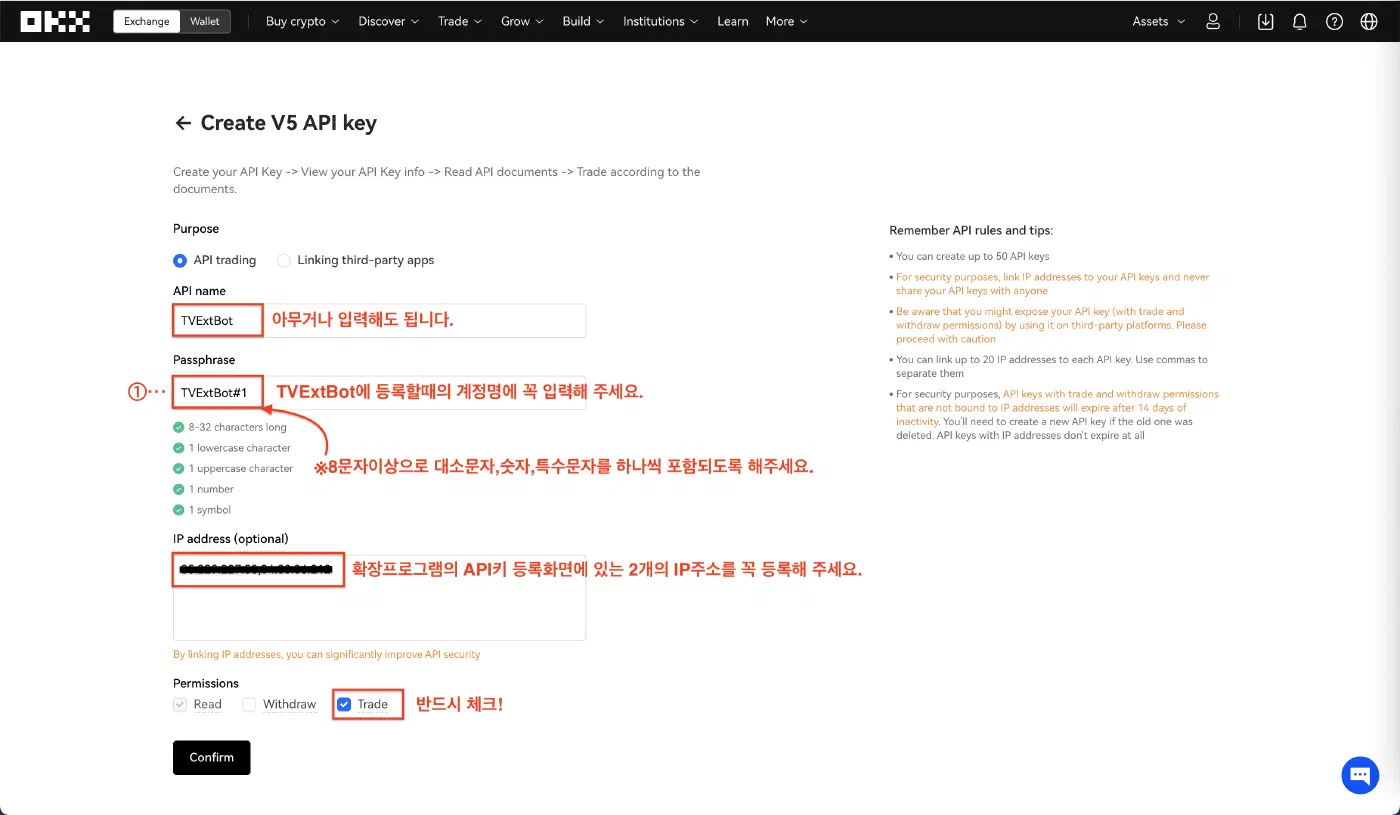The height and width of the screenshot is (815, 1400).
Task: Open the language globe icon
Action: pos(1369,21)
